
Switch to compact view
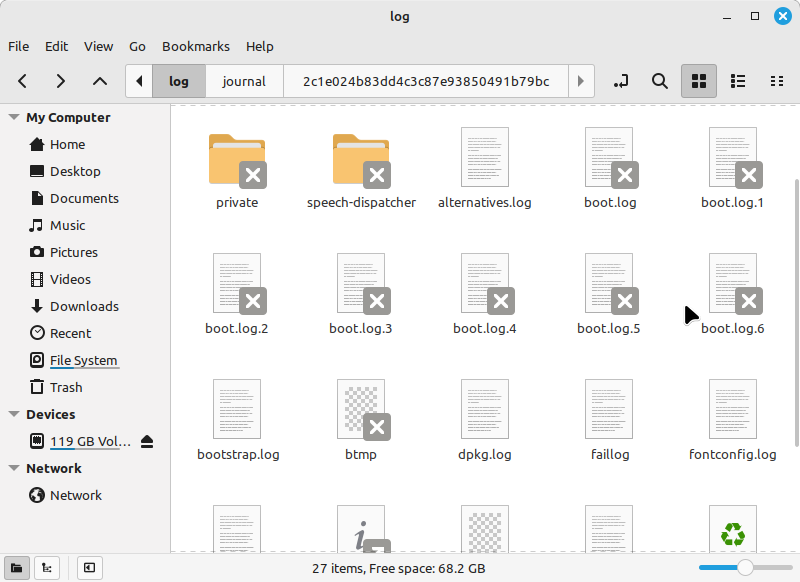tap(777, 81)
